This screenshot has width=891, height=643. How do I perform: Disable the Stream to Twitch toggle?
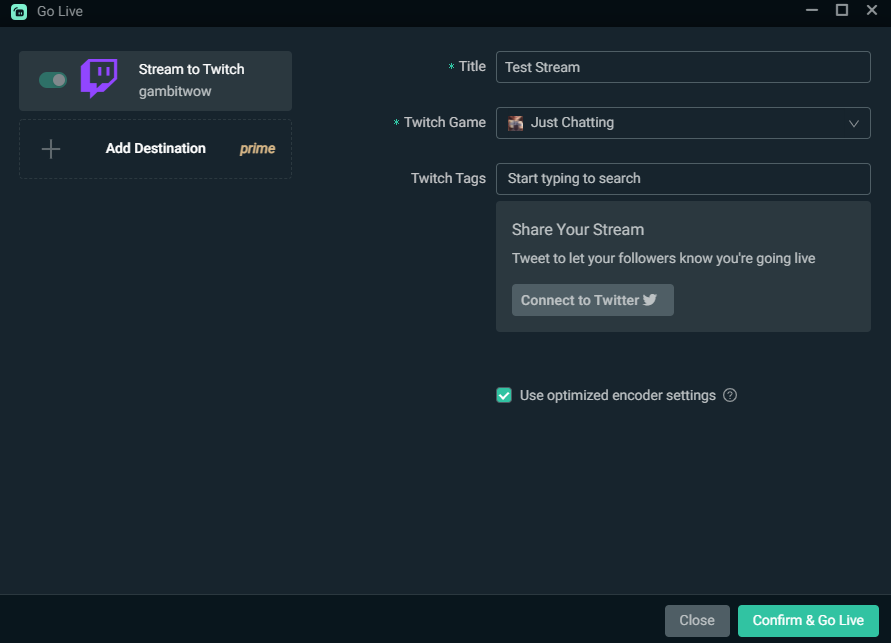coord(53,80)
